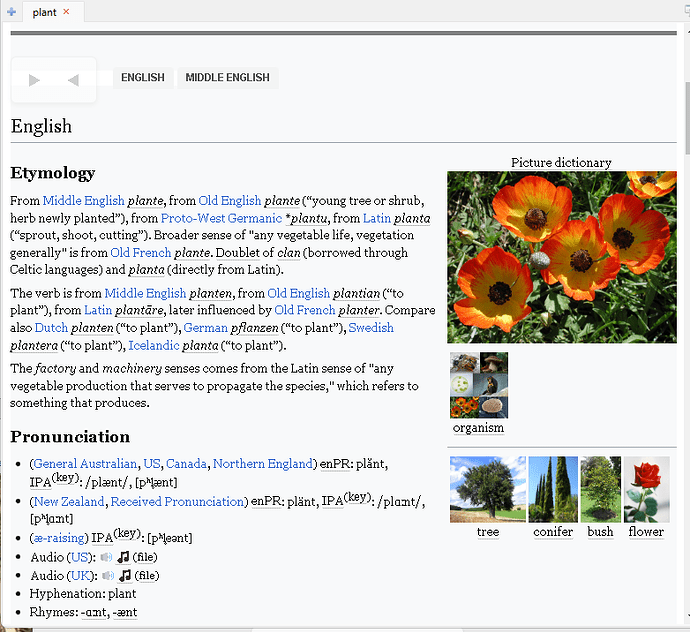
Task: Open the æ-raising link
Action: pos(59,538)
